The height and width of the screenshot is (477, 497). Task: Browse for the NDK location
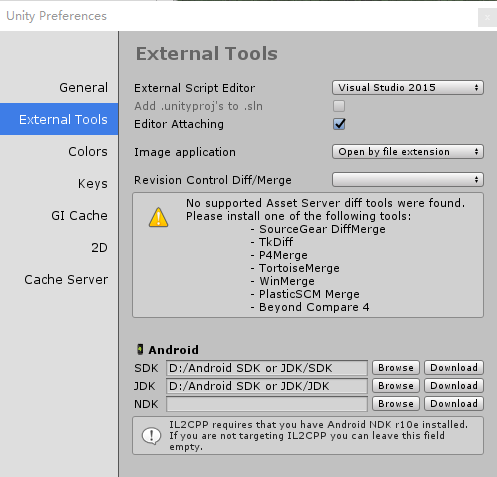(x=396, y=404)
